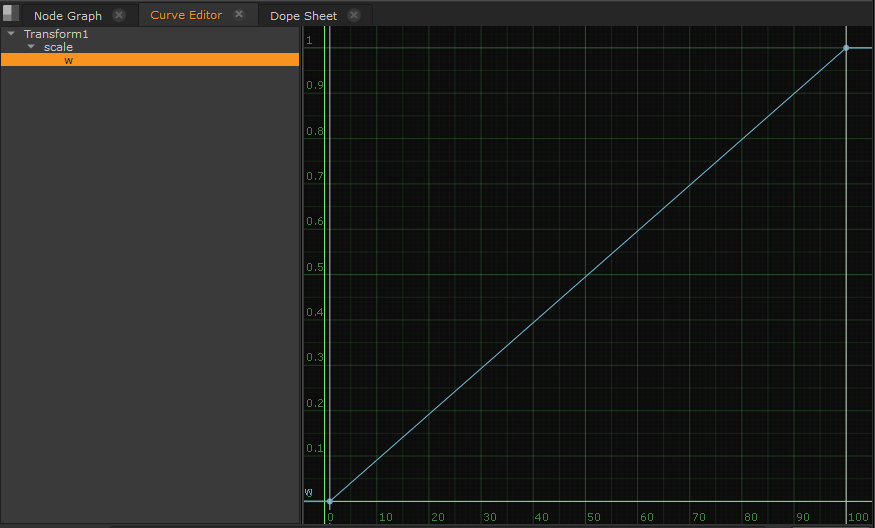Select the highlighted w curve row
Viewport: 875px width, 528px height.
coord(150,60)
